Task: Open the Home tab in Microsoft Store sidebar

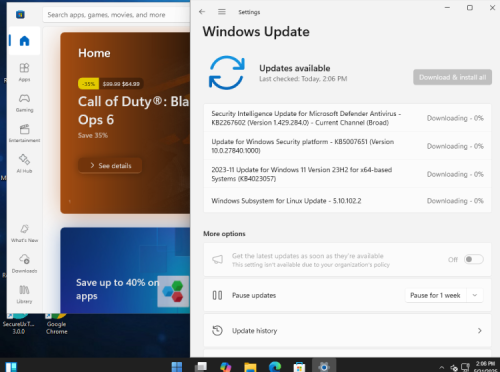Action: click(x=24, y=41)
